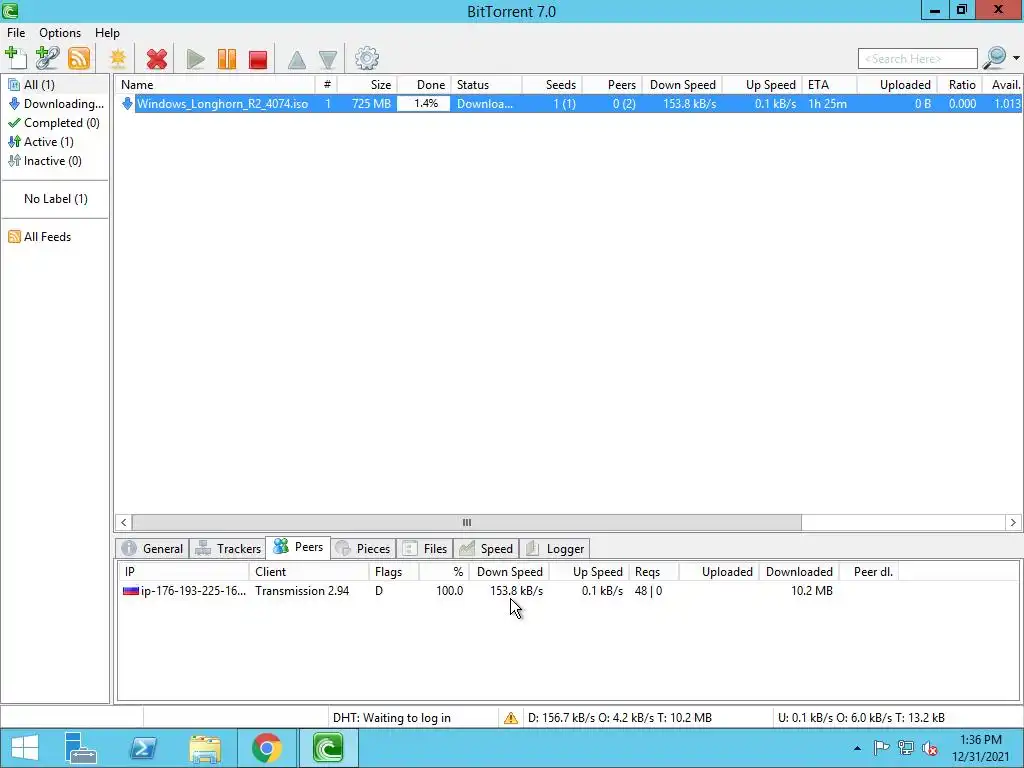Open the Options menu
1024x768 pixels.
pyautogui.click(x=60, y=33)
